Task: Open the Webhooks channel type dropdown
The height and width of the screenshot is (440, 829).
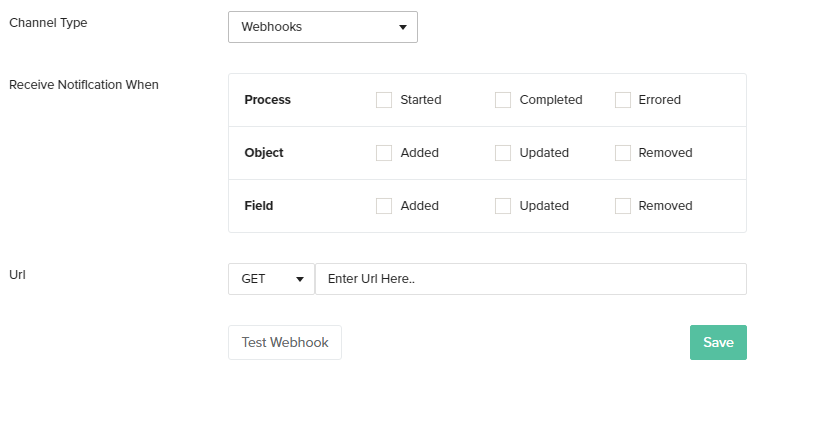Action: point(322,27)
